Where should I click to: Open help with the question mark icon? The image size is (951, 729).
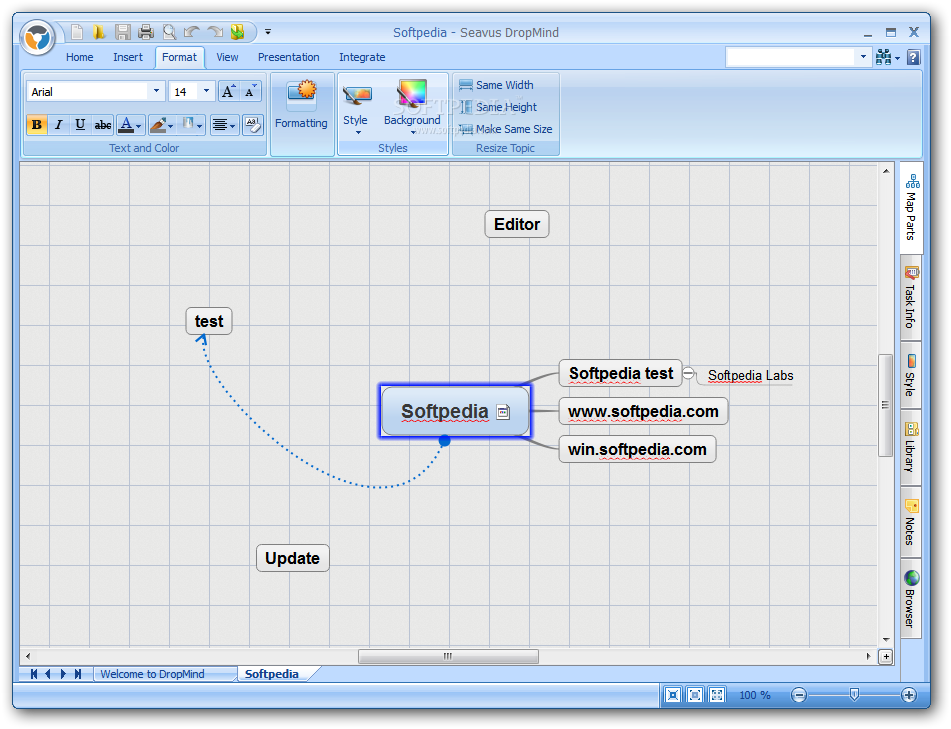point(913,57)
